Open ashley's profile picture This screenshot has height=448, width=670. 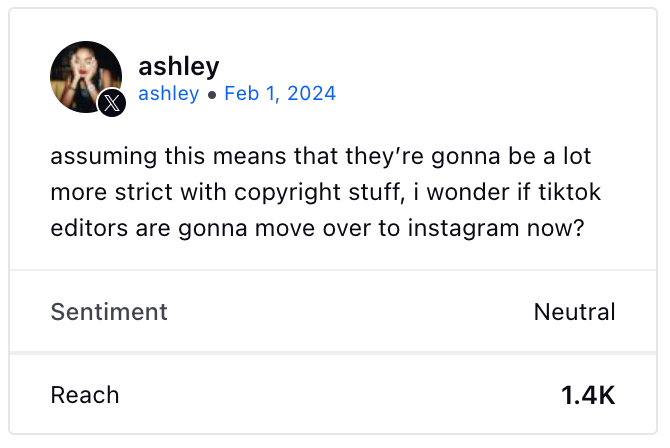[x=86, y=77]
